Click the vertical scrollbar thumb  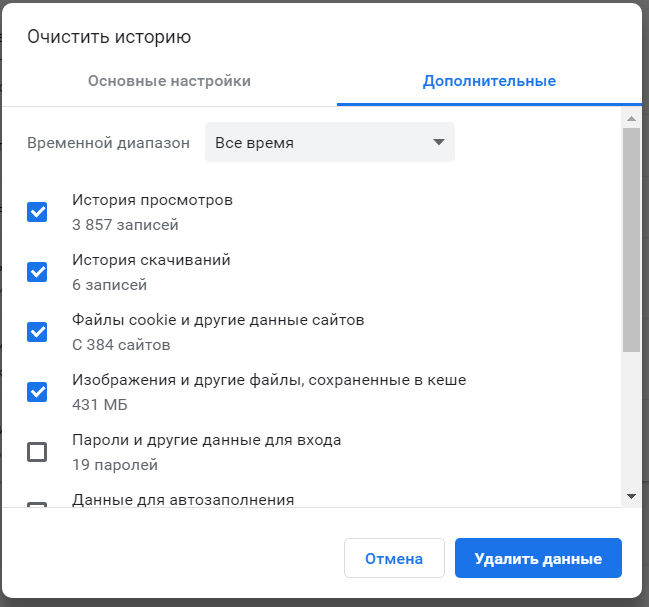631,240
